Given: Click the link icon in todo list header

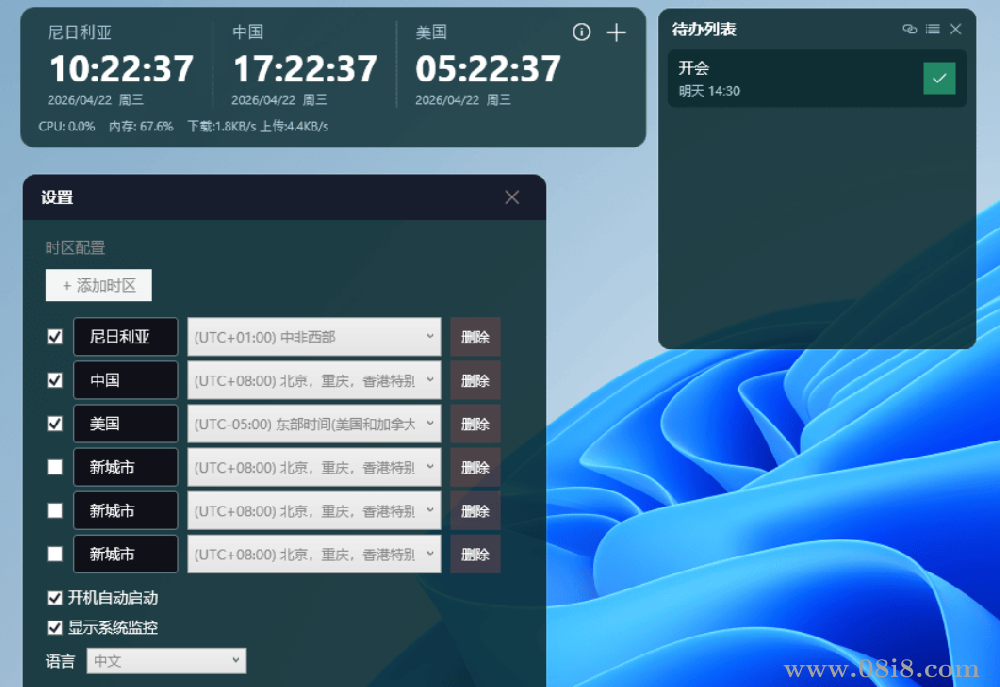Looking at the screenshot, I should click(909, 29).
